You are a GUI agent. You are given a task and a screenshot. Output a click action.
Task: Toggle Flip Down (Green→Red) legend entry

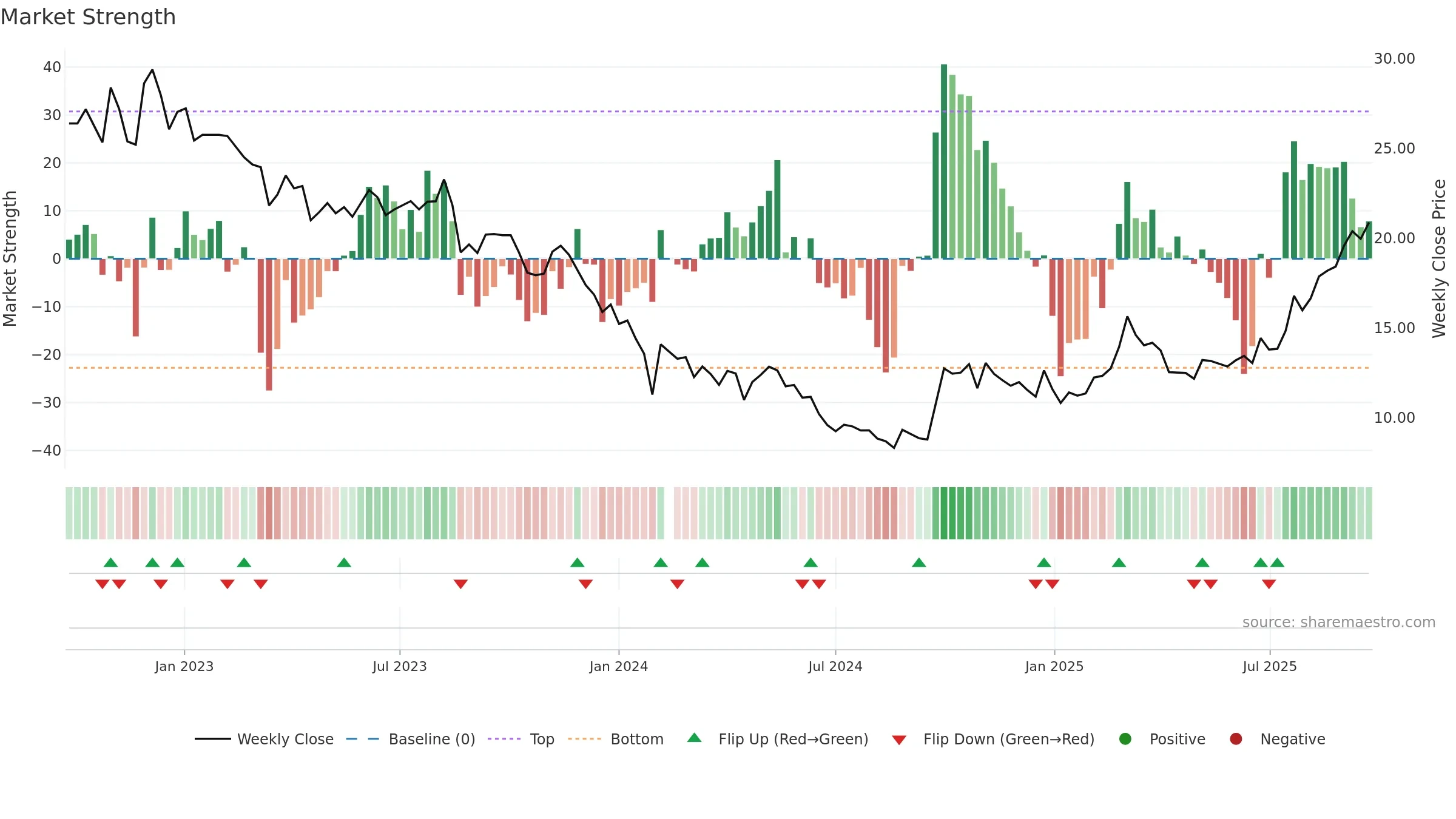pos(993,739)
